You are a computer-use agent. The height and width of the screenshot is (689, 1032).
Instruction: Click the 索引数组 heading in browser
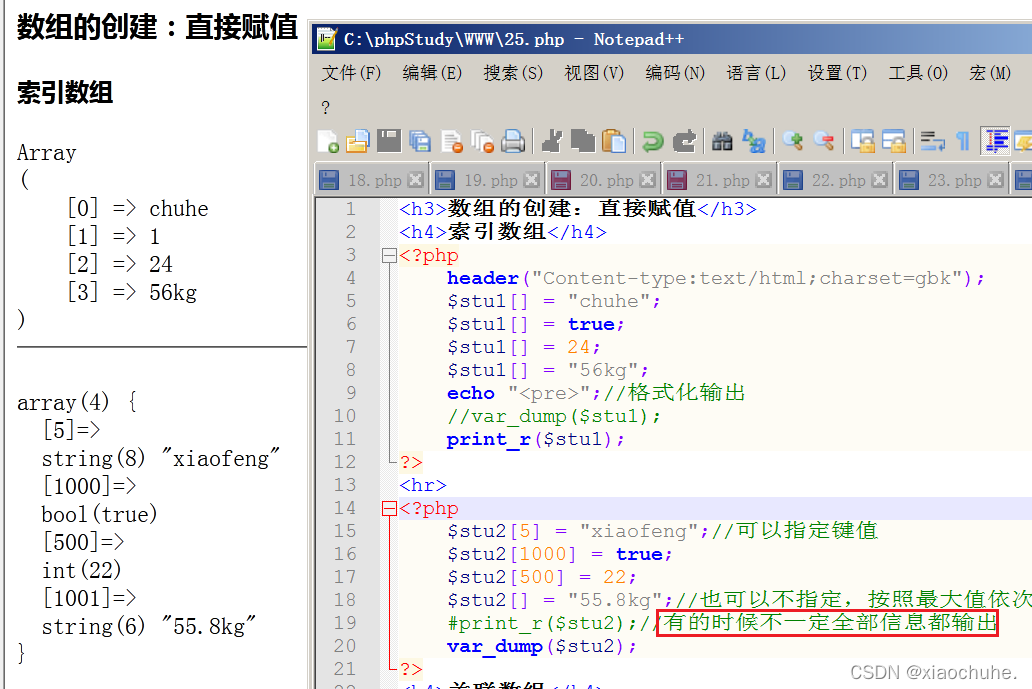(x=64, y=92)
